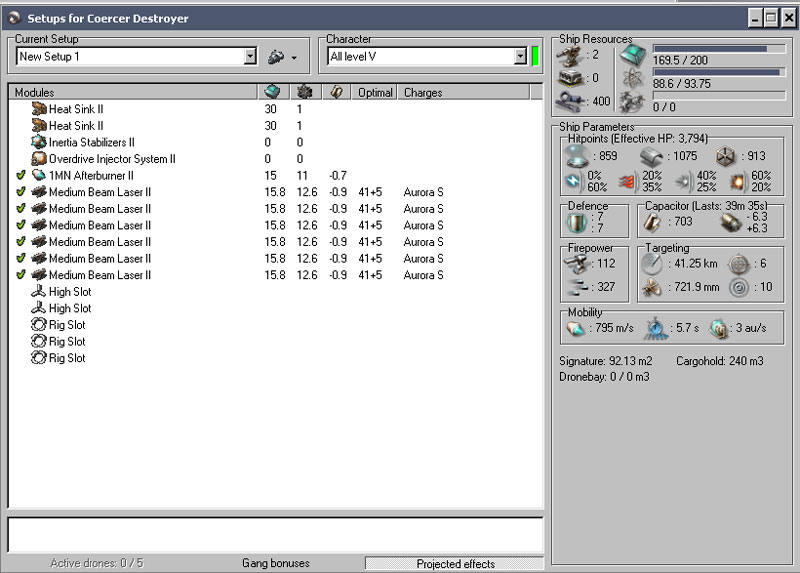Click the kinetic resistance icon
Screen dimensions: 800x573
(684, 181)
